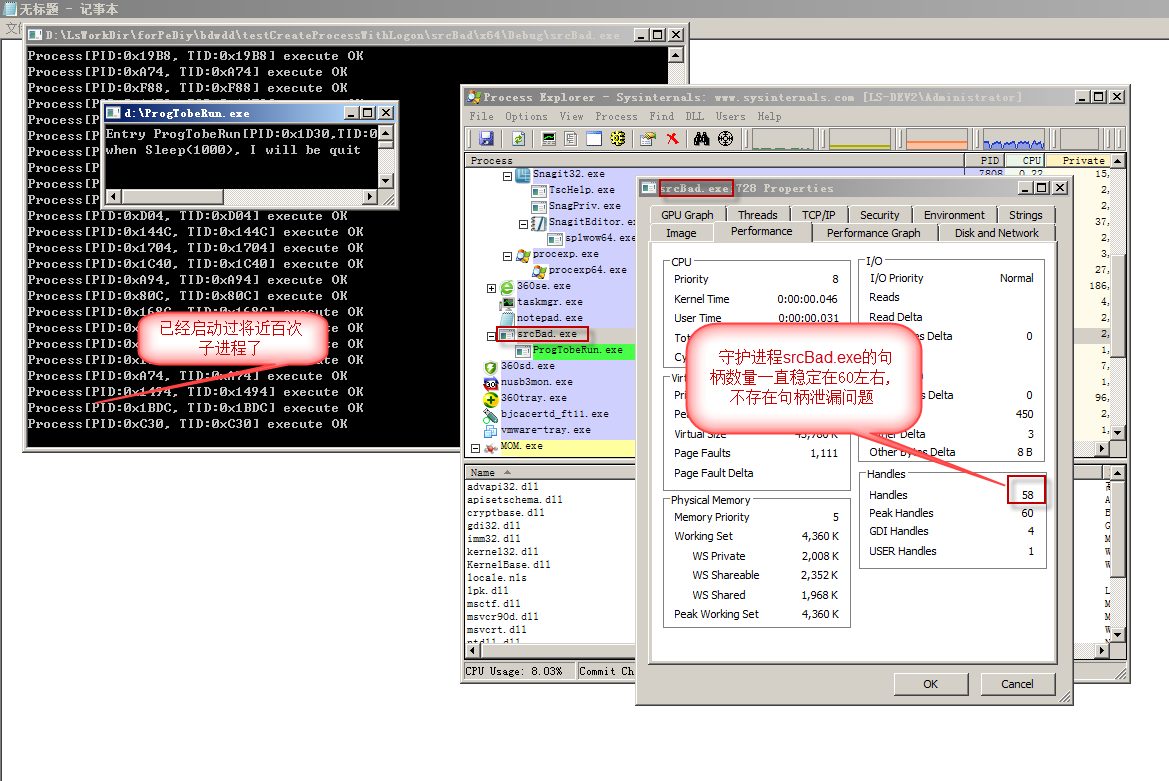Select kernel32.dll in the lower pane
This screenshot has width=1169, height=781.
[x=502, y=551]
